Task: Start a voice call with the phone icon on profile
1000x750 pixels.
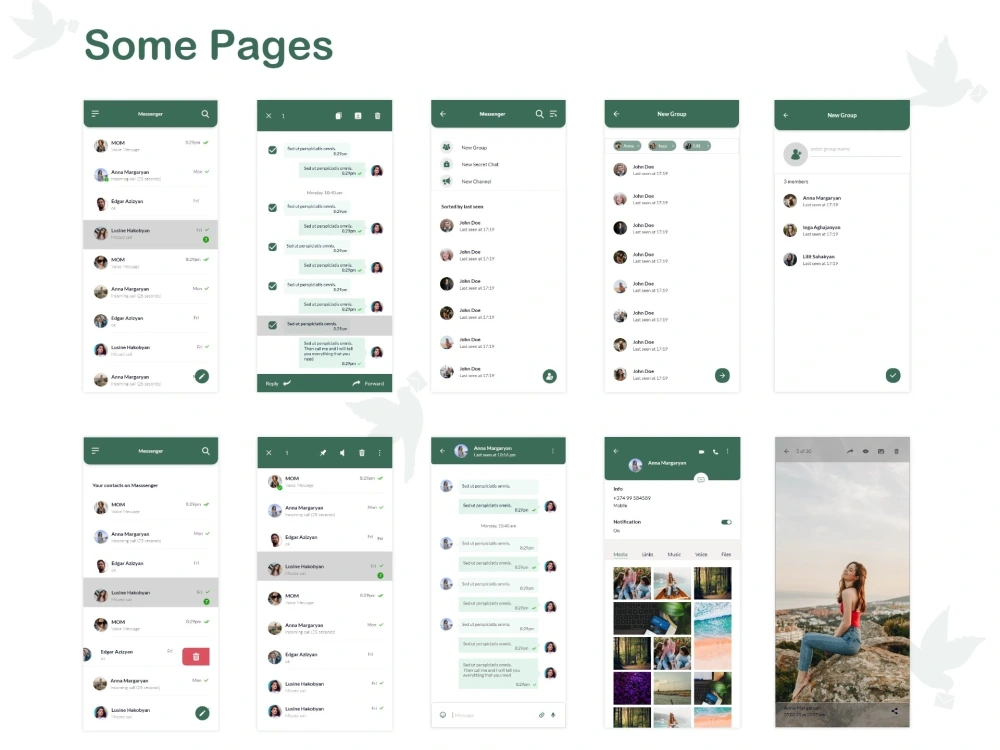Action: 716,452
